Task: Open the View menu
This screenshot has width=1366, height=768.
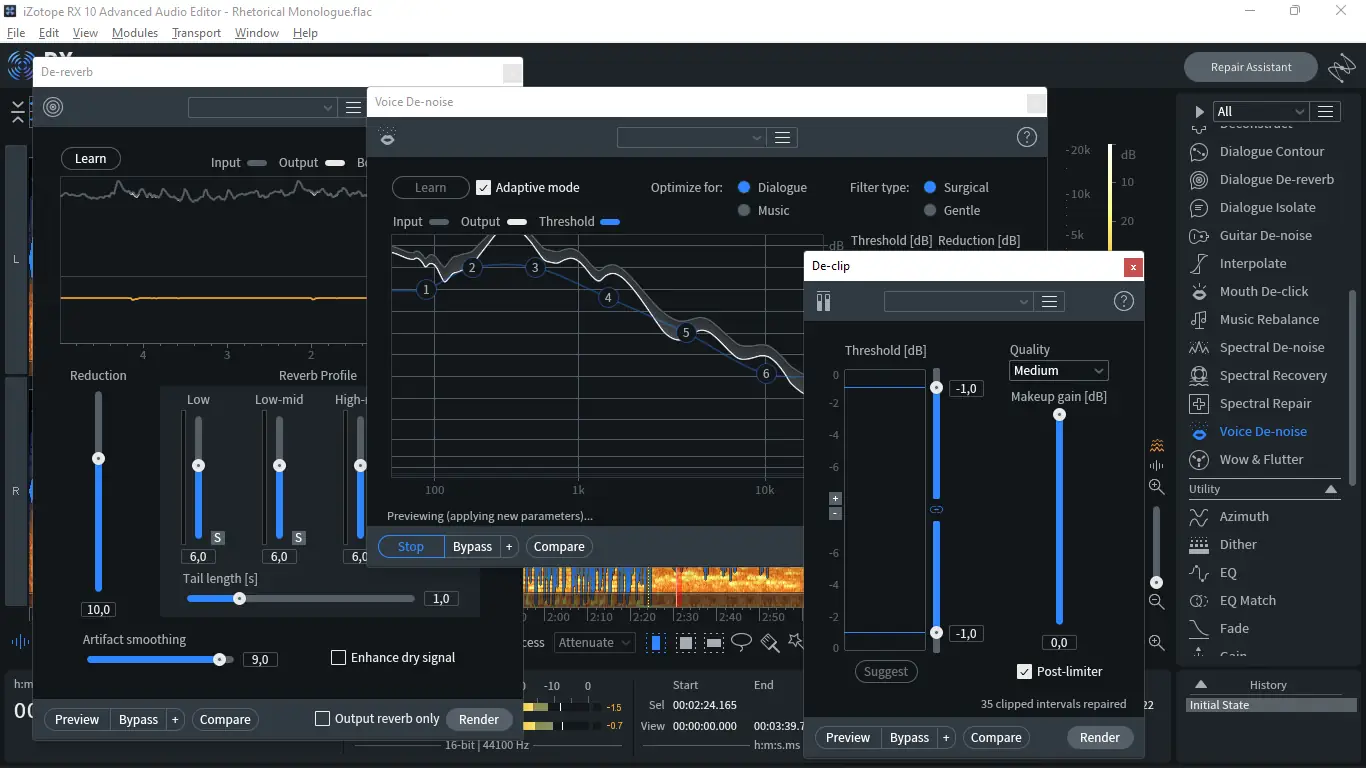Action: [x=86, y=33]
